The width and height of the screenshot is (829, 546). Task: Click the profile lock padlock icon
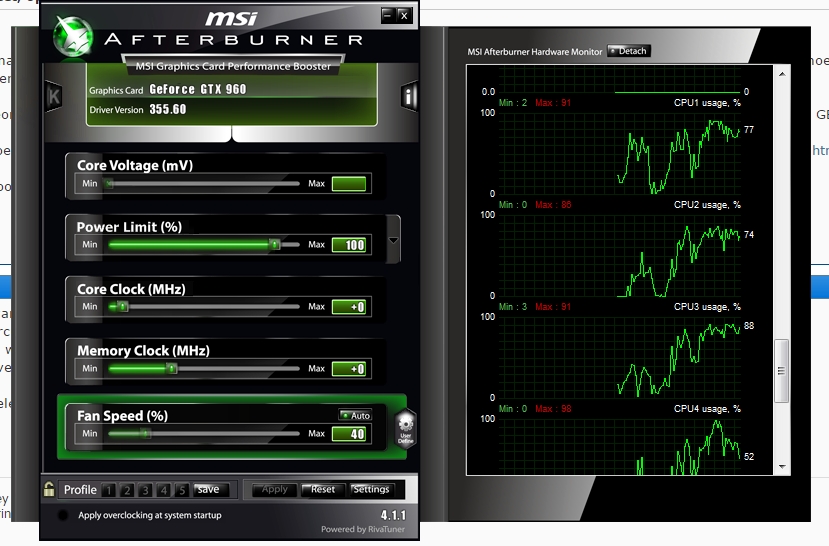pos(49,489)
